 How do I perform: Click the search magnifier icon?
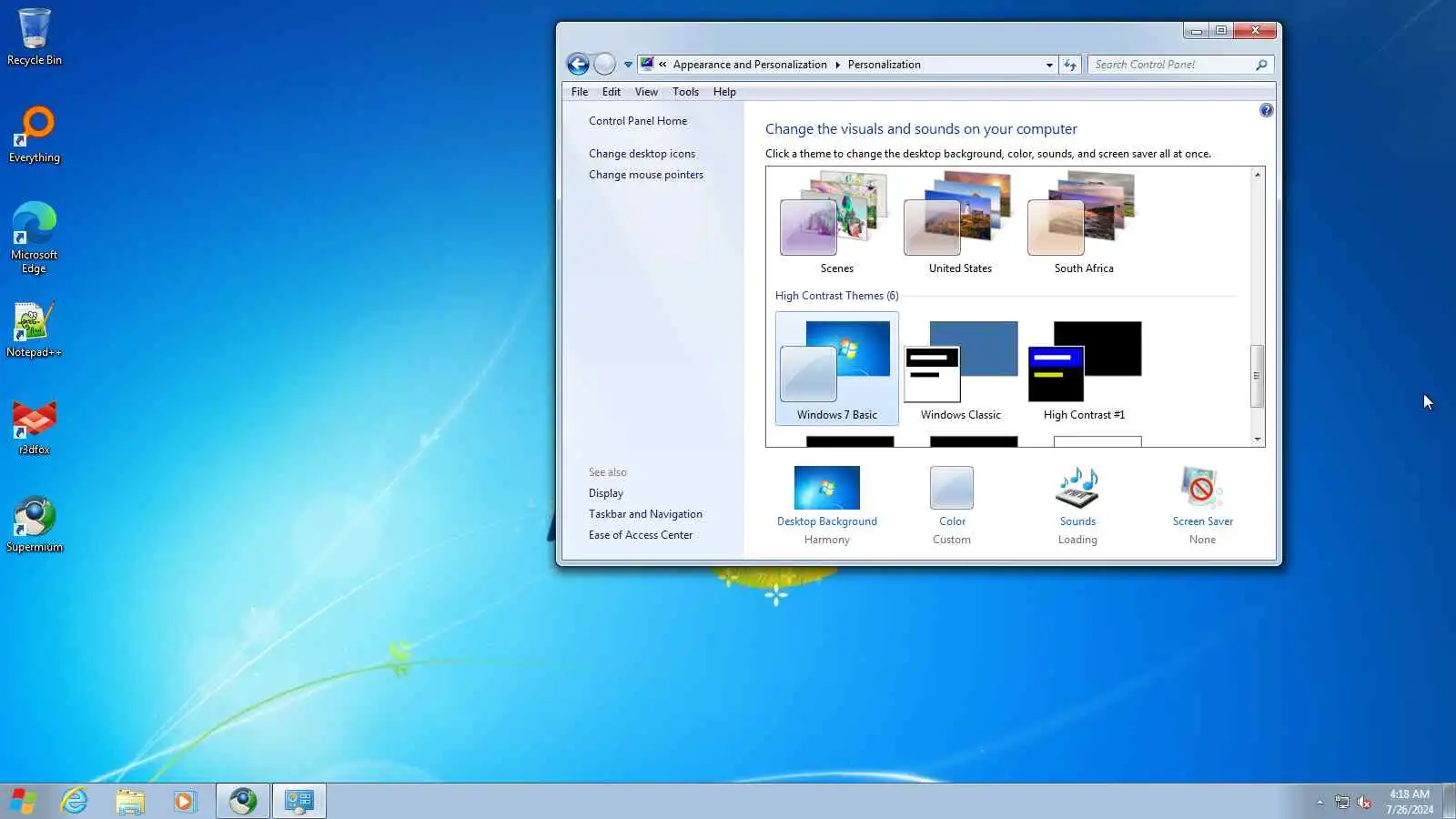(1261, 65)
